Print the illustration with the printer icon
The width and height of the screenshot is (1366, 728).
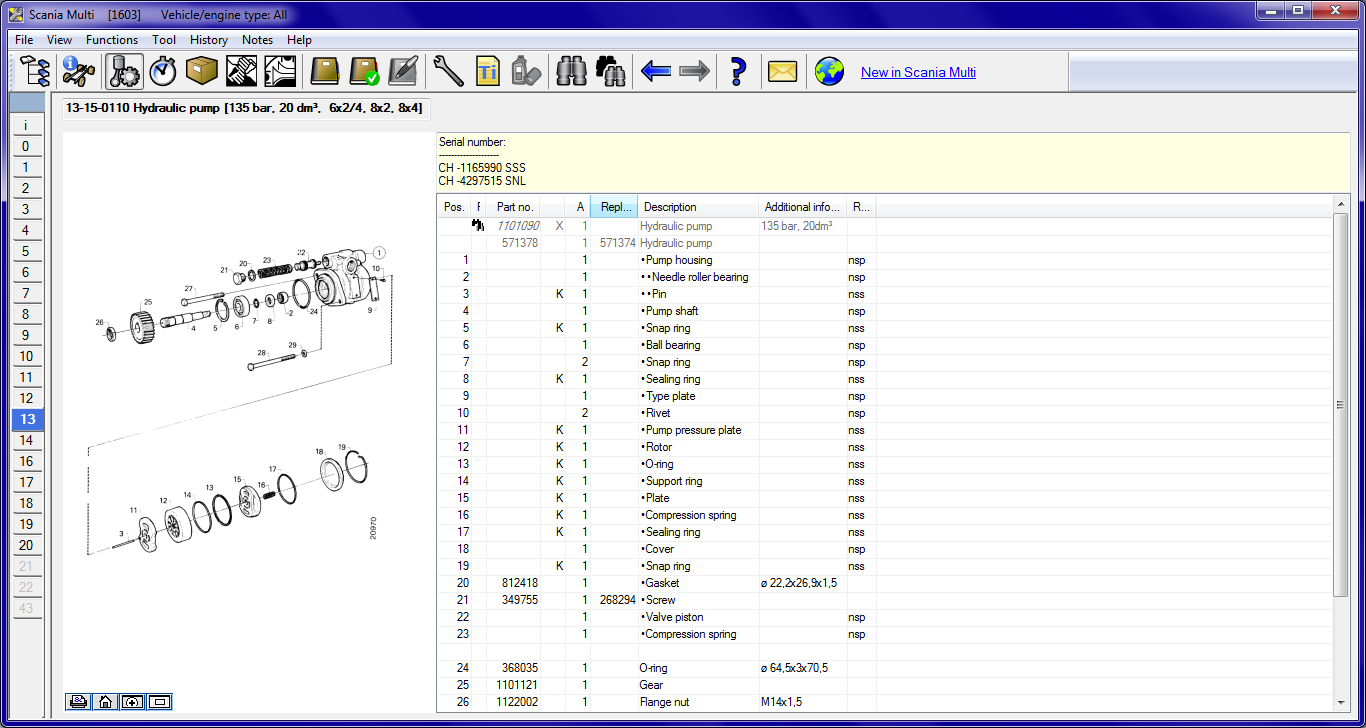tap(79, 701)
